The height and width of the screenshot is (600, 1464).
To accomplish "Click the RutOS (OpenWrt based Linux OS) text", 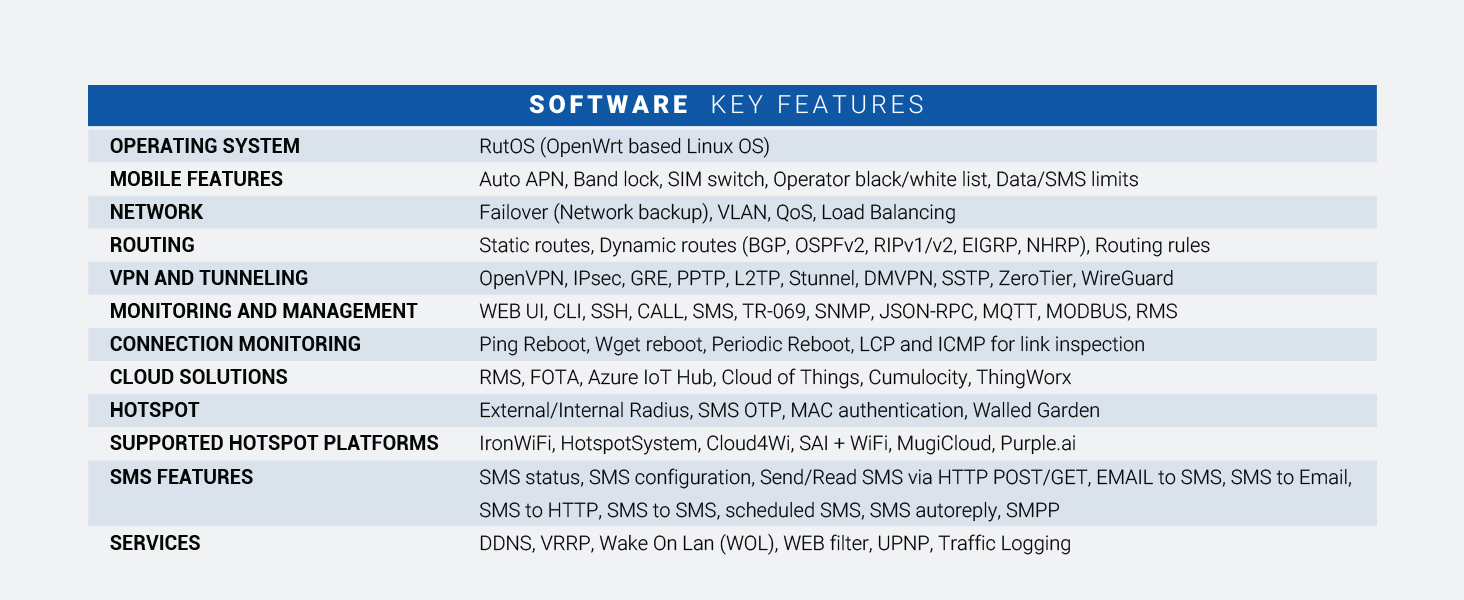I will click(x=624, y=146).
